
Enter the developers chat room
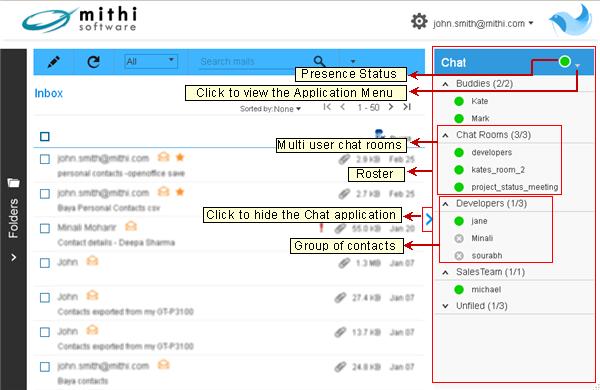tap(492, 152)
